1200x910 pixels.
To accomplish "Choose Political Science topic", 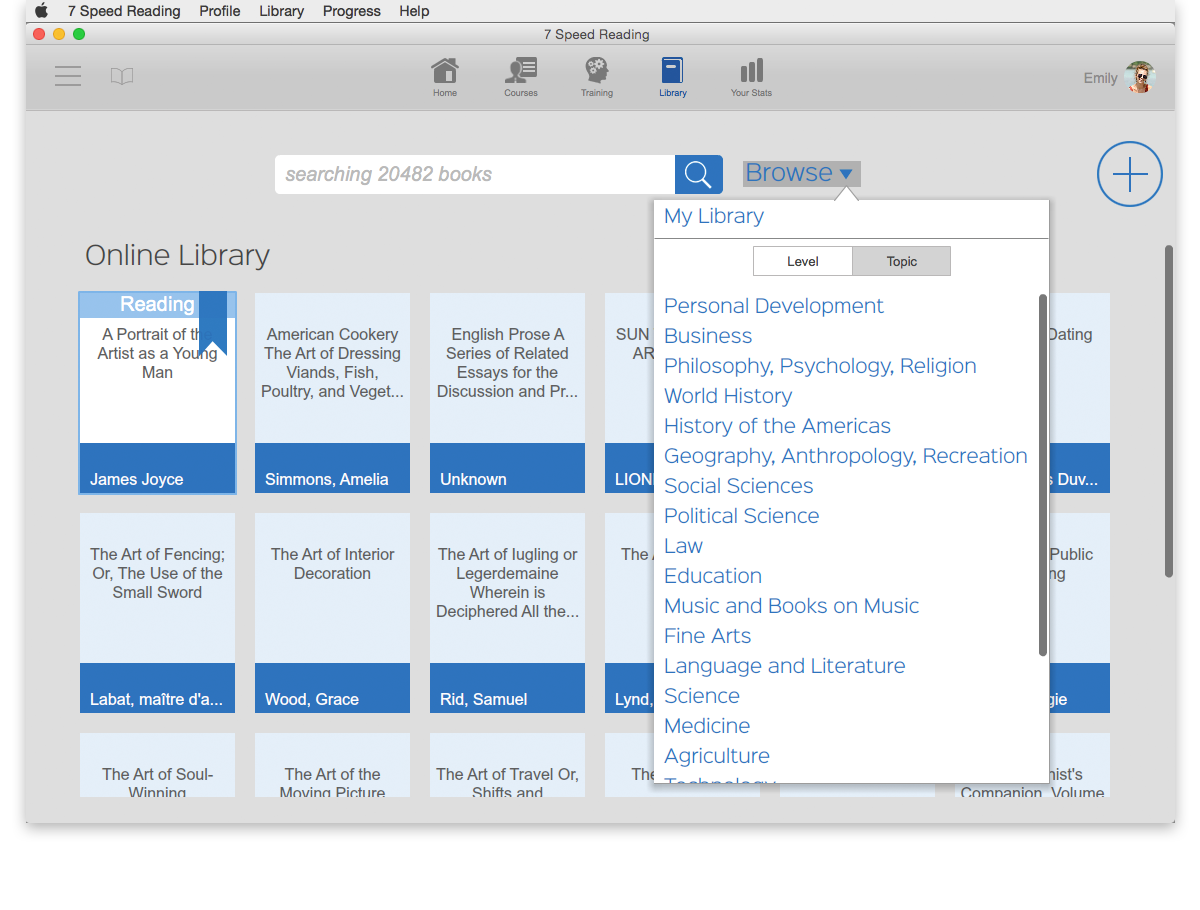I will click(x=742, y=516).
